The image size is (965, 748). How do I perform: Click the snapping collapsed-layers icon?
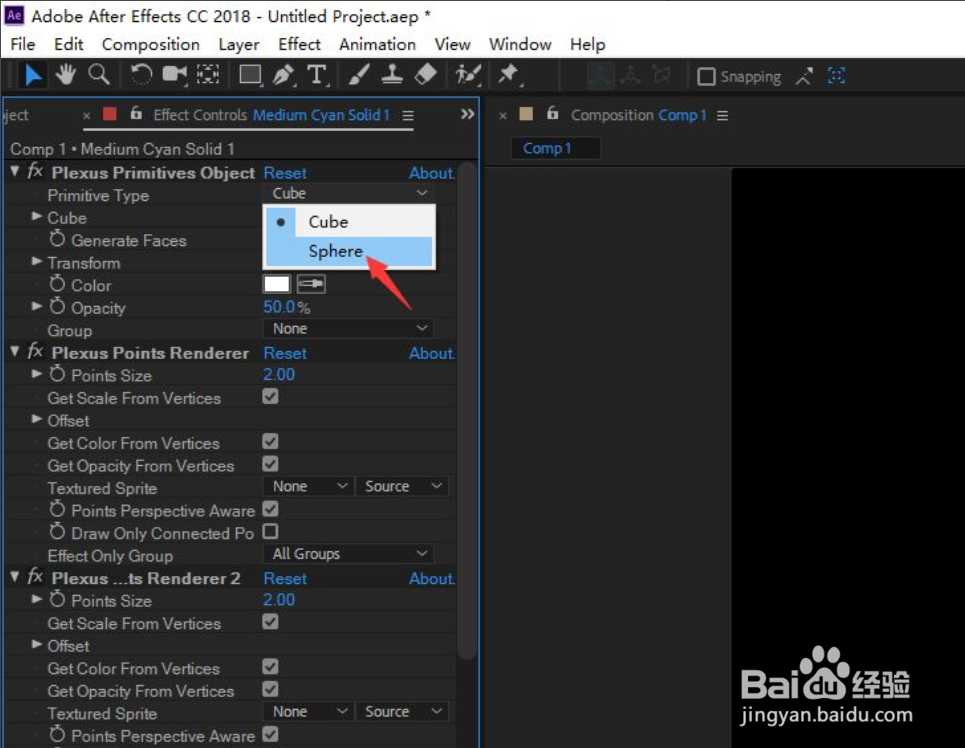804,76
